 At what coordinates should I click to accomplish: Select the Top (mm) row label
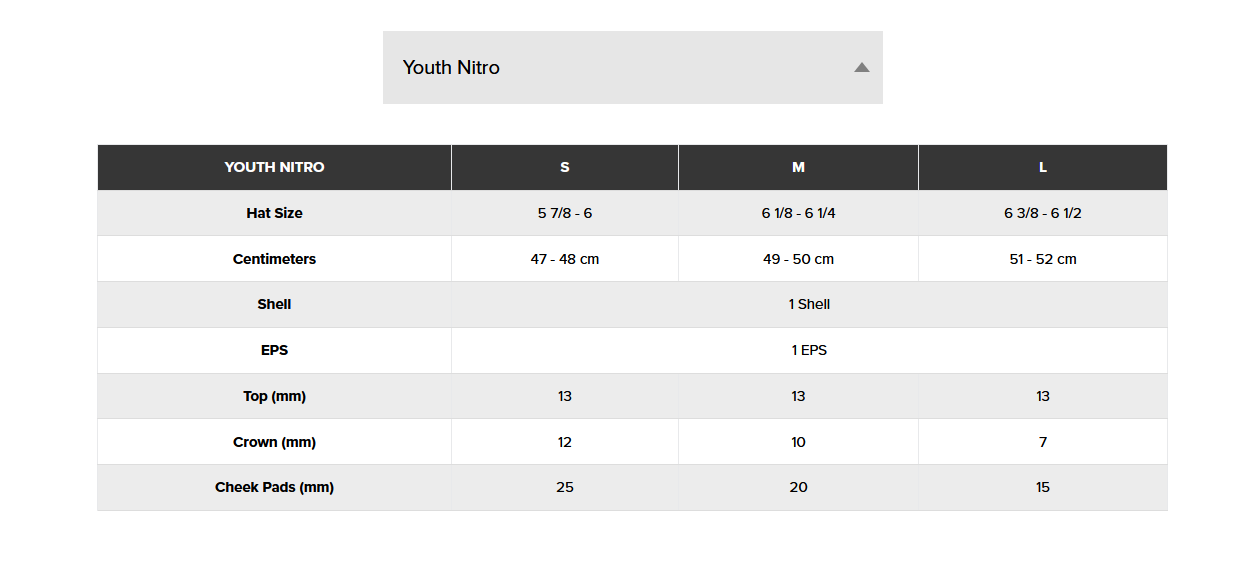coord(274,396)
